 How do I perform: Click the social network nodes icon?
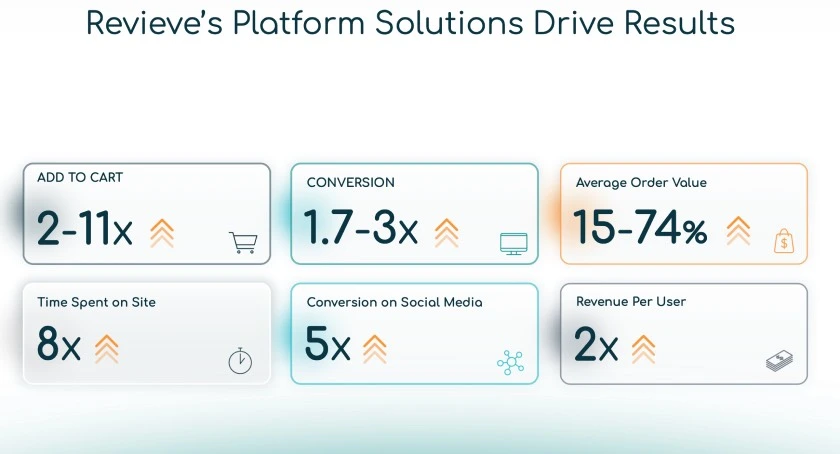510,361
